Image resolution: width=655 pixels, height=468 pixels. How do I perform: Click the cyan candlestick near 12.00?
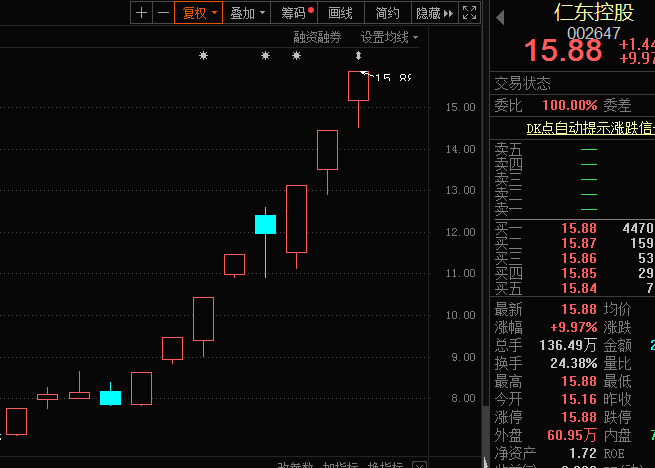(265, 224)
